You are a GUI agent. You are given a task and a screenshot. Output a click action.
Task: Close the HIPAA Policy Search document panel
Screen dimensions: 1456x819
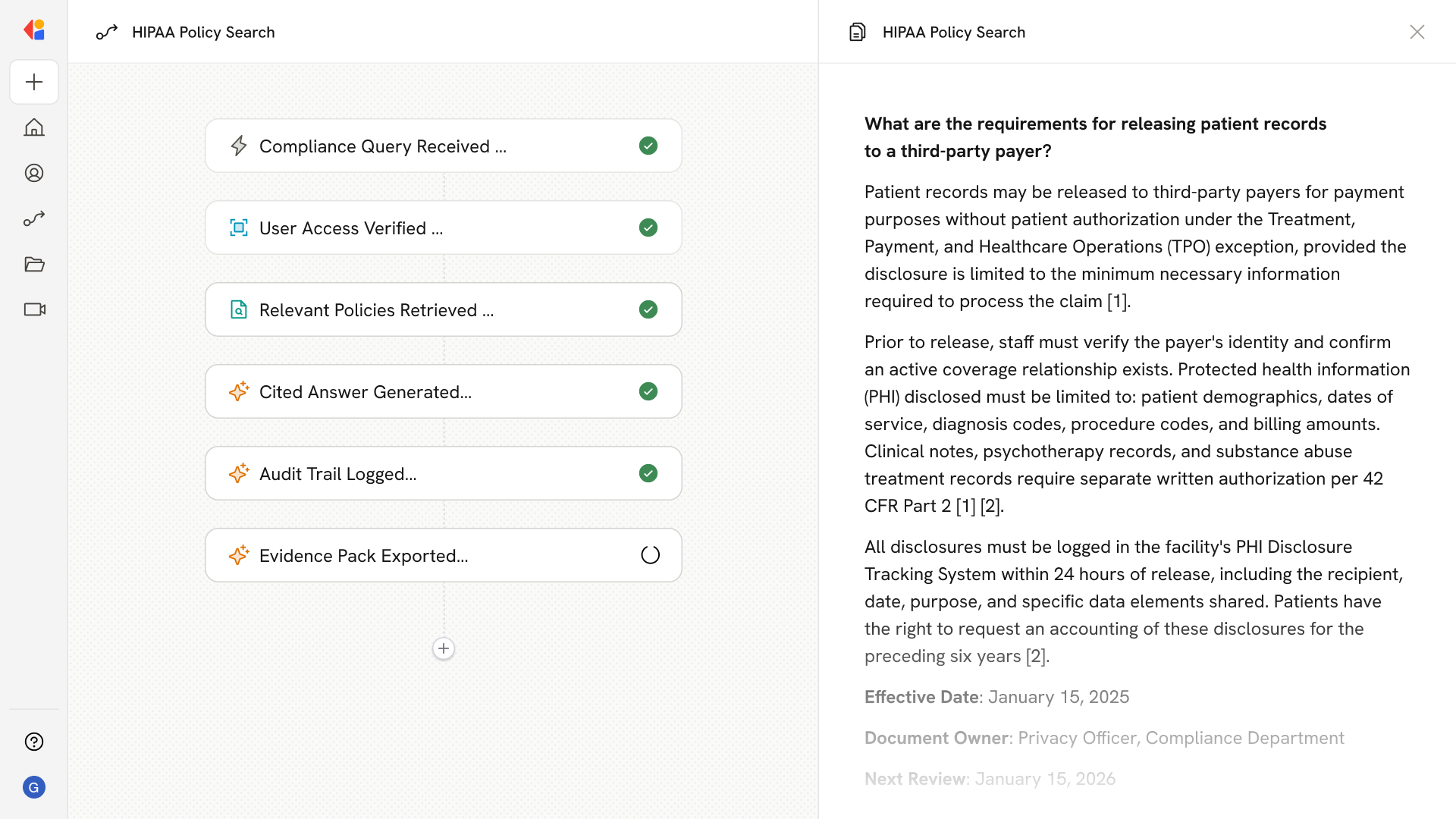click(1417, 32)
